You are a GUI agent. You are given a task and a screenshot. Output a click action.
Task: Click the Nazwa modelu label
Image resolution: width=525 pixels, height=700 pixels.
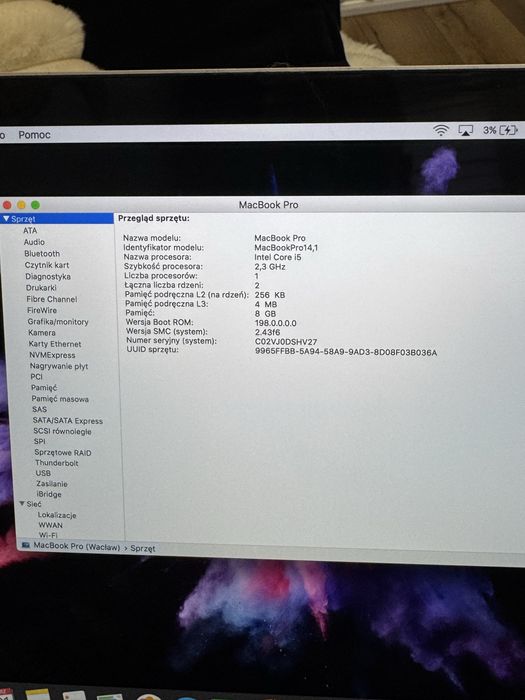[x=152, y=238]
